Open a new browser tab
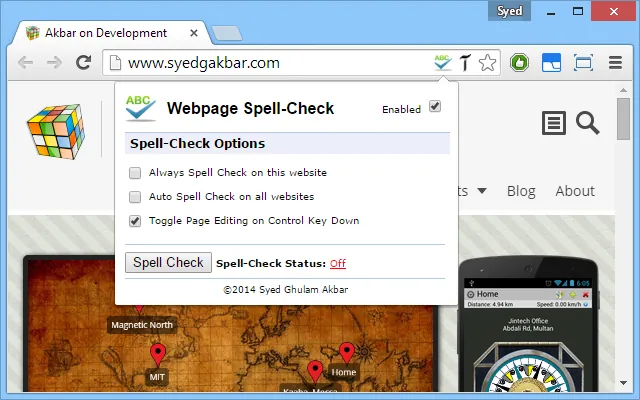This screenshot has width=640, height=400. 227,33
